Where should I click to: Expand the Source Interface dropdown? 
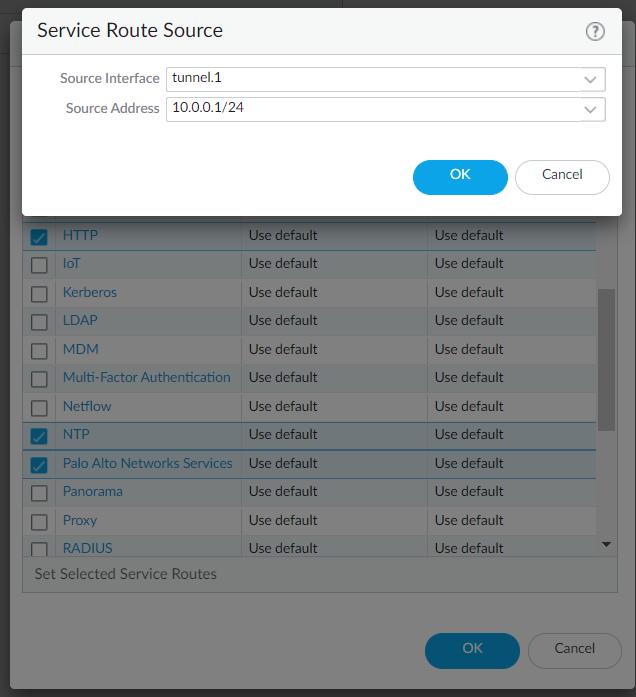590,79
